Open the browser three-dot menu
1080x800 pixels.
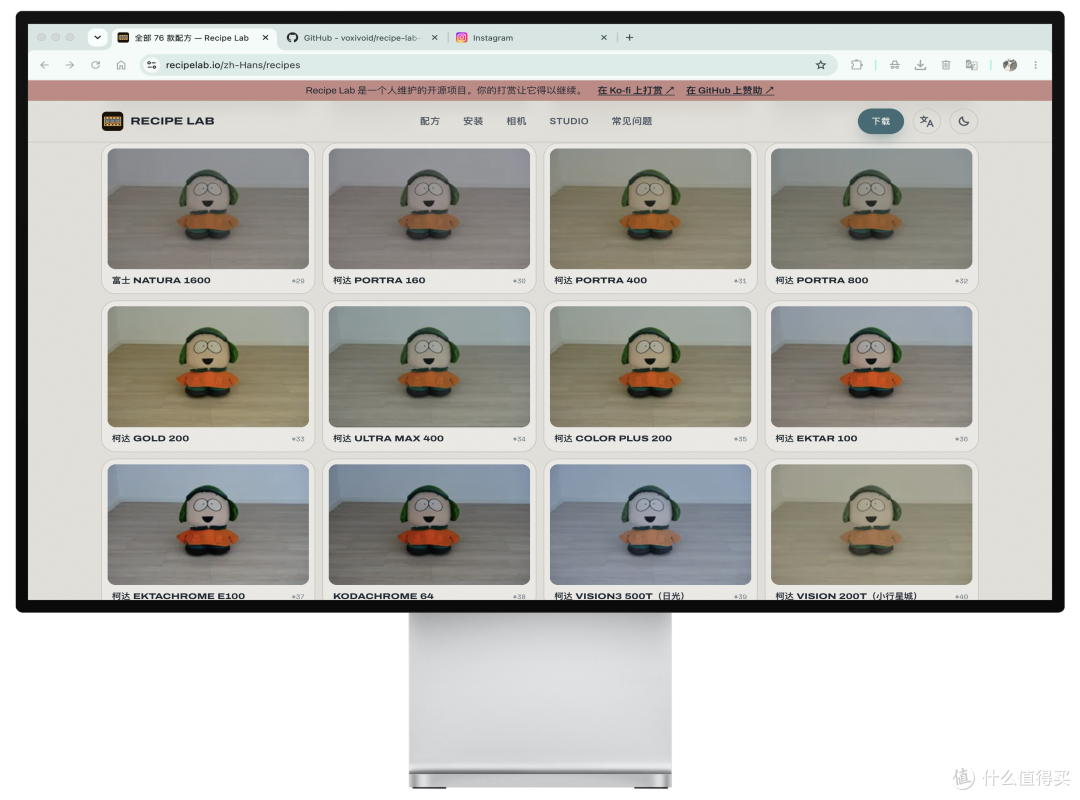pos(1035,65)
